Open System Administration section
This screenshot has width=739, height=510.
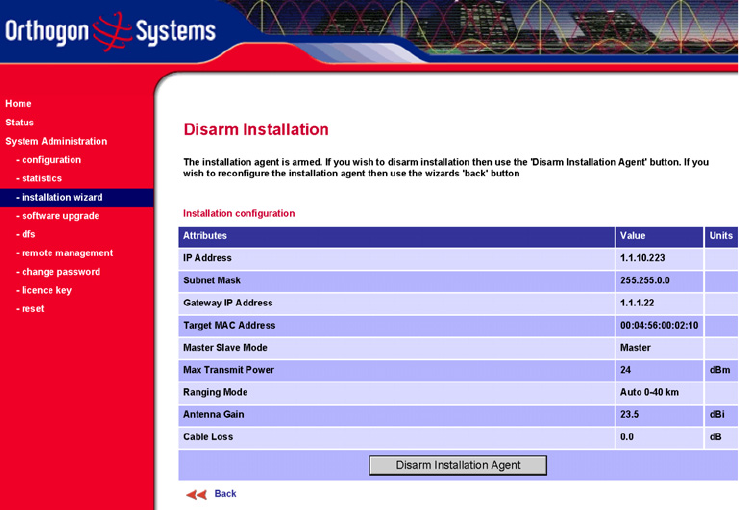pyautogui.click(x=56, y=141)
